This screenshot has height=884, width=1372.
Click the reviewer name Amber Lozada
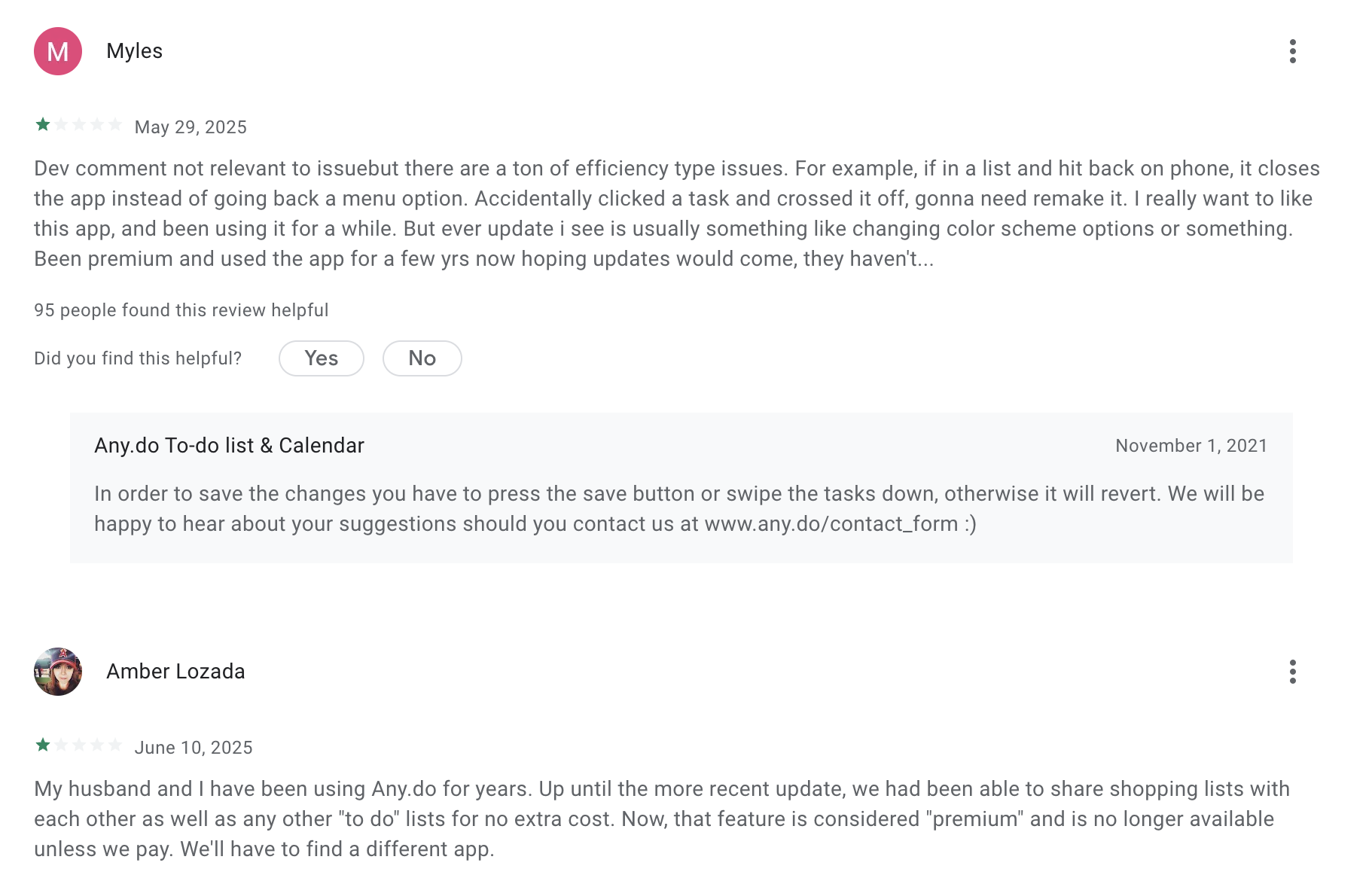coord(176,671)
